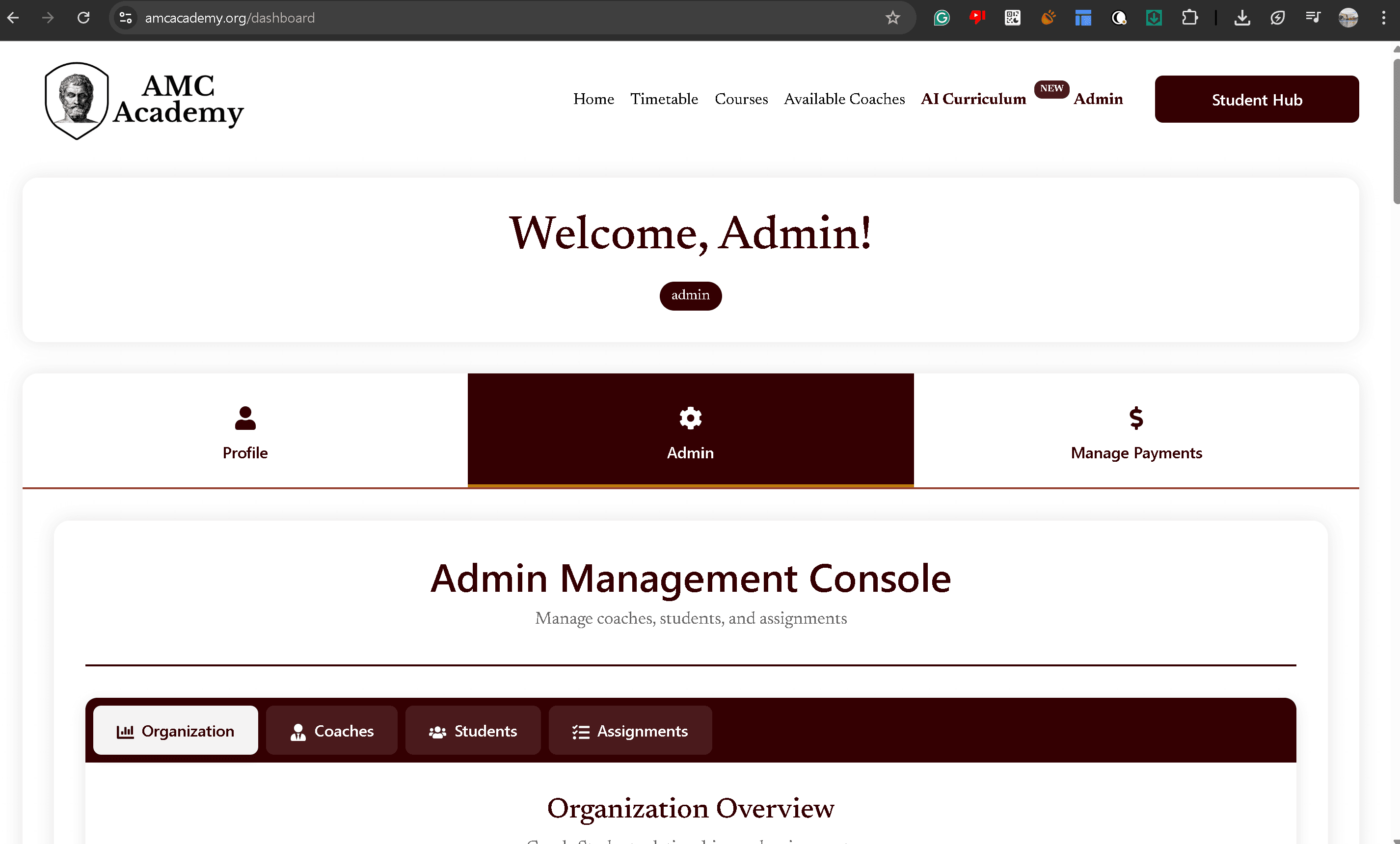Screen dimensions: 1400x844
Task: Click the Student Hub button
Action: [1256, 100]
